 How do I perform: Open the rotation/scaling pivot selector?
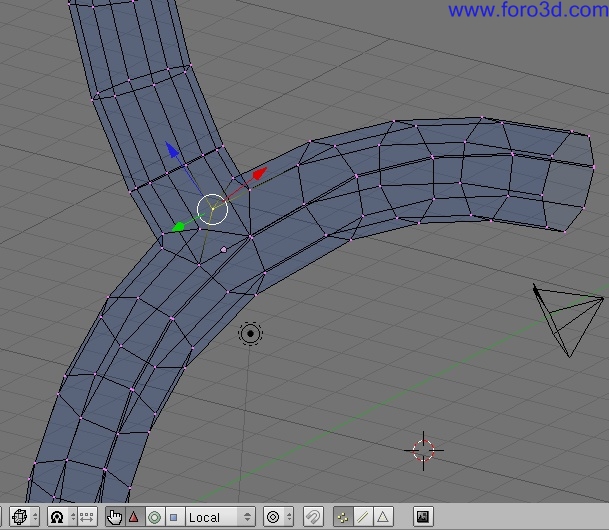pos(62,517)
